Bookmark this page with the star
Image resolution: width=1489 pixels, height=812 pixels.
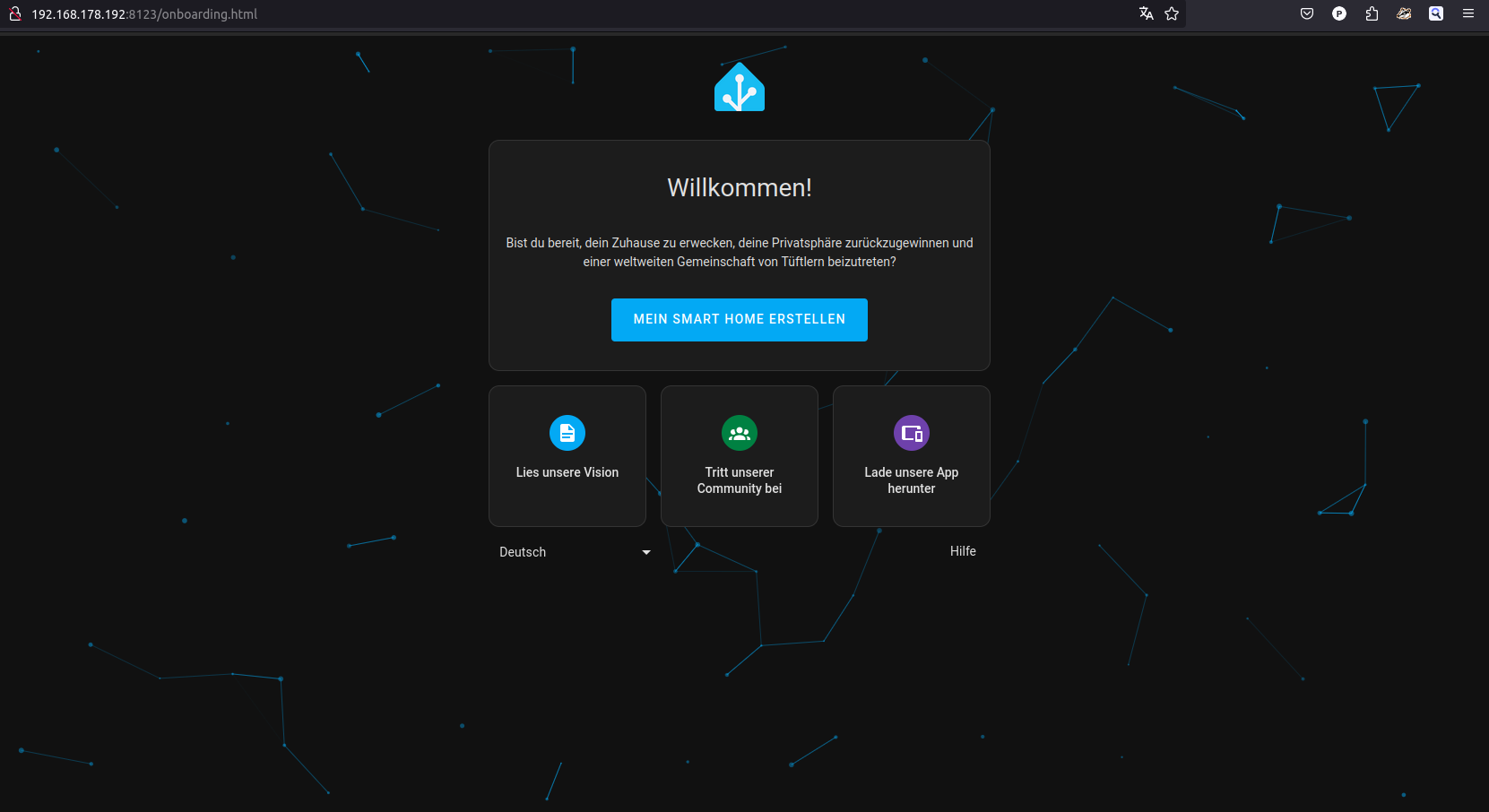(x=1171, y=13)
